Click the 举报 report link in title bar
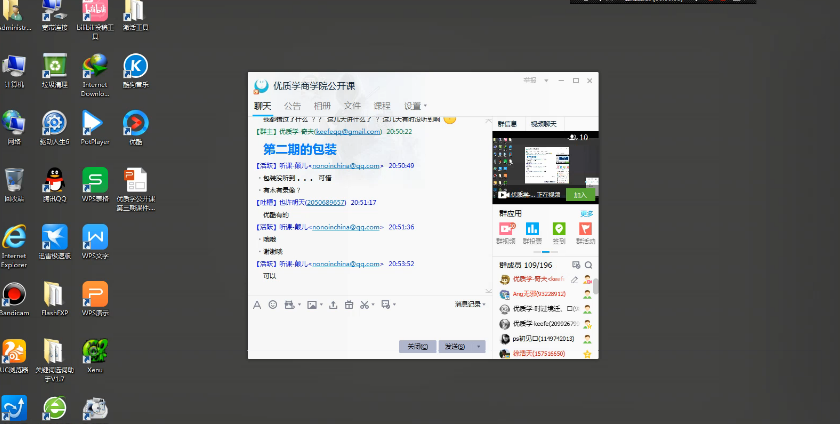The height and width of the screenshot is (447, 840). [530, 80]
